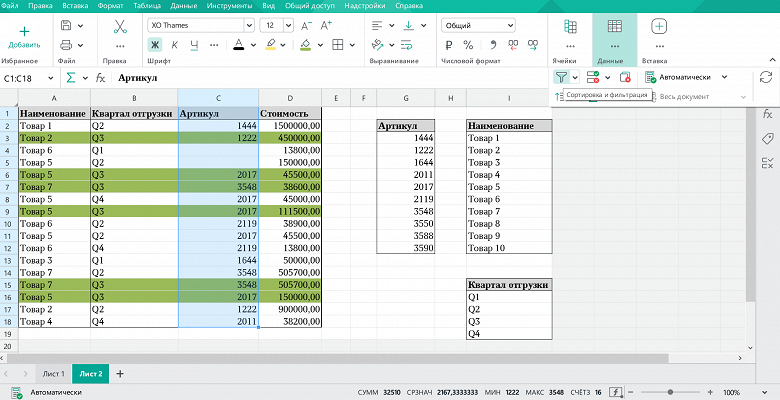Toggle wrap text option
Viewport: 780px width, 400px height.
pyautogui.click(x=406, y=45)
